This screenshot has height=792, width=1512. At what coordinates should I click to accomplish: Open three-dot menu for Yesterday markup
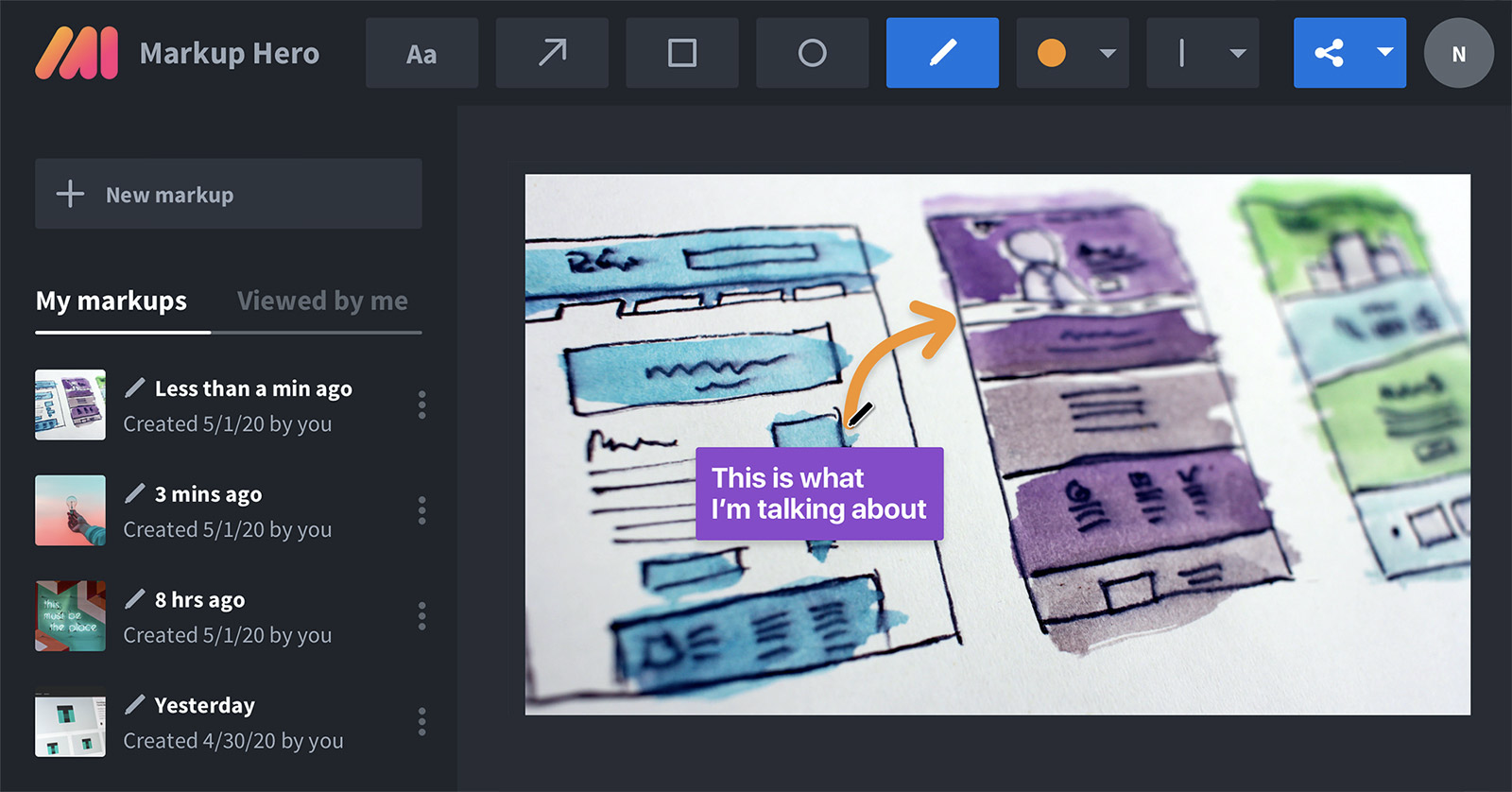[x=421, y=722]
